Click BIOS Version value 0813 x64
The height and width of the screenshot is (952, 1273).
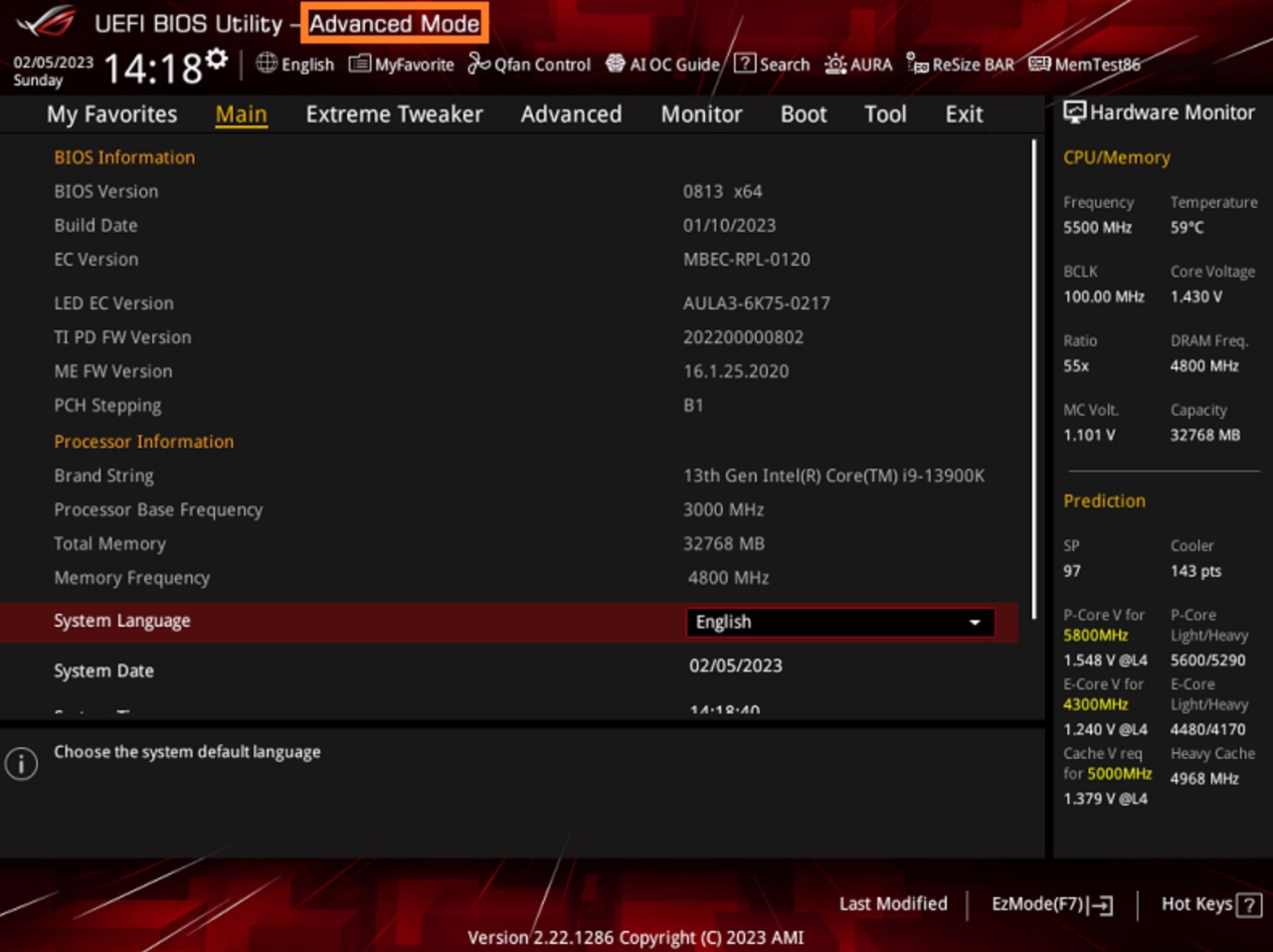click(x=723, y=191)
